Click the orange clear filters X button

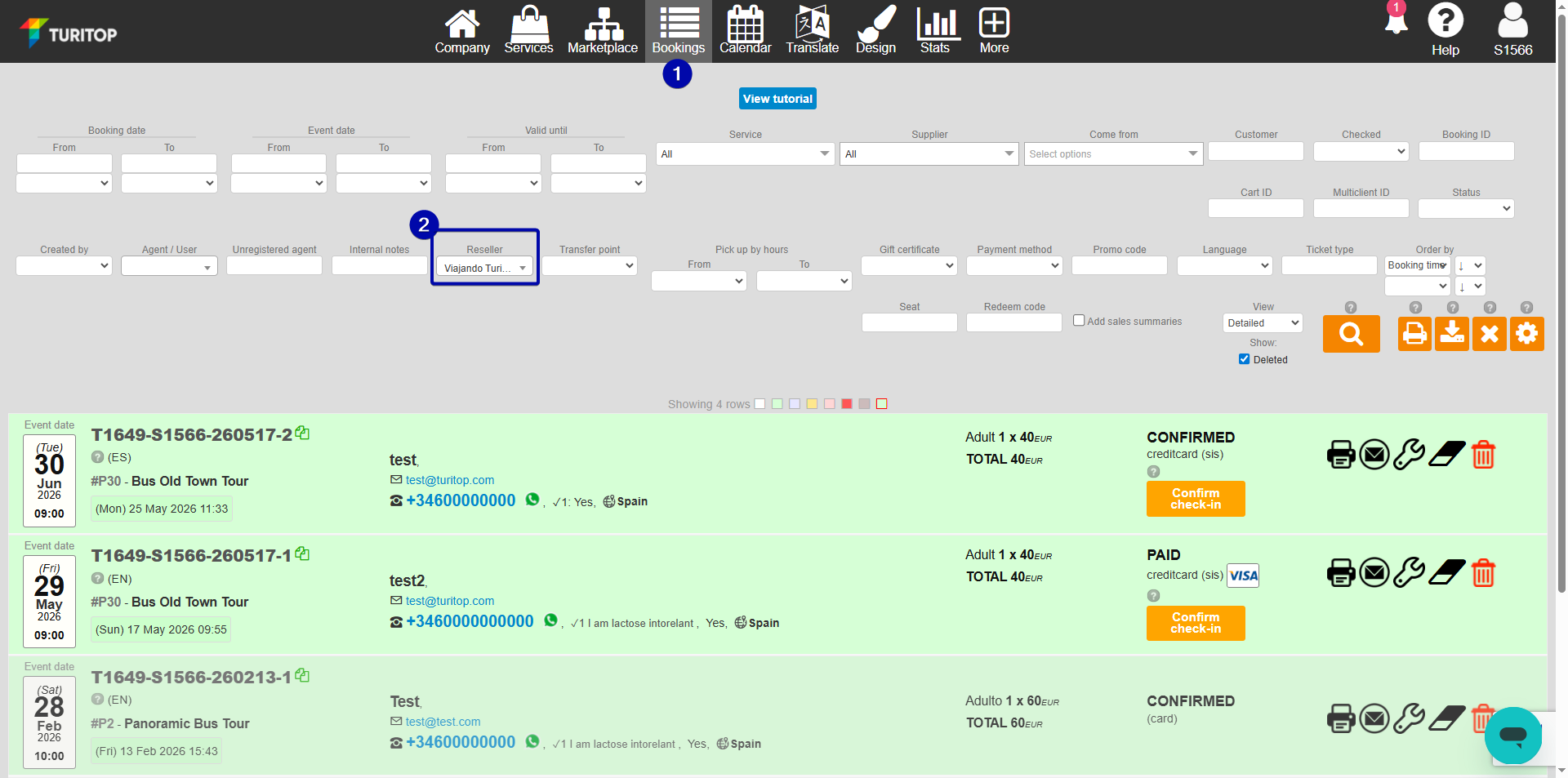[x=1490, y=334]
